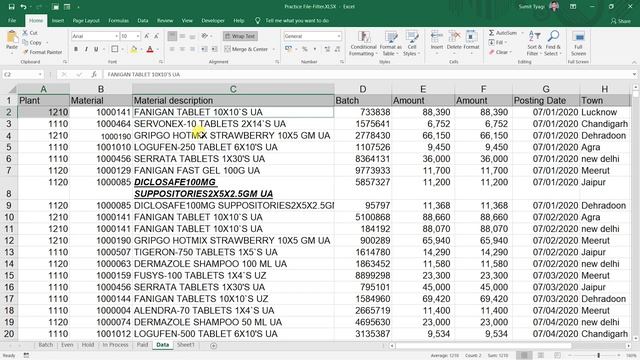Click the Cut scissors command
Image resolution: width=640 pixels, height=360 pixels.
[30, 33]
